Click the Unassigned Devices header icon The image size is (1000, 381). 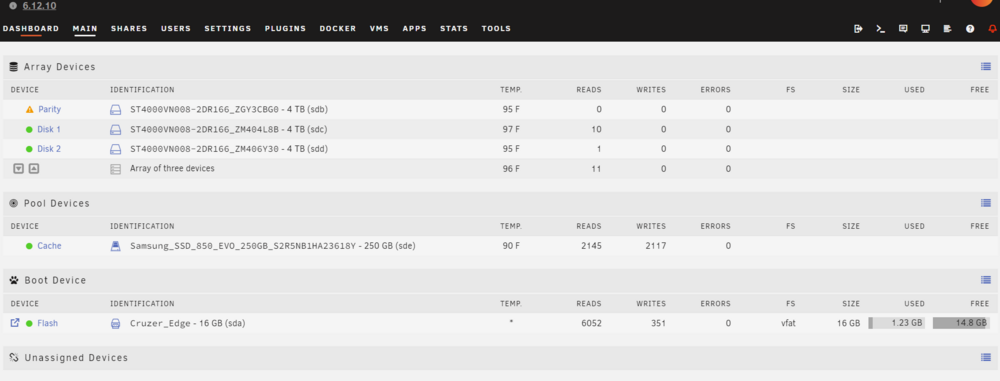tap(14, 357)
